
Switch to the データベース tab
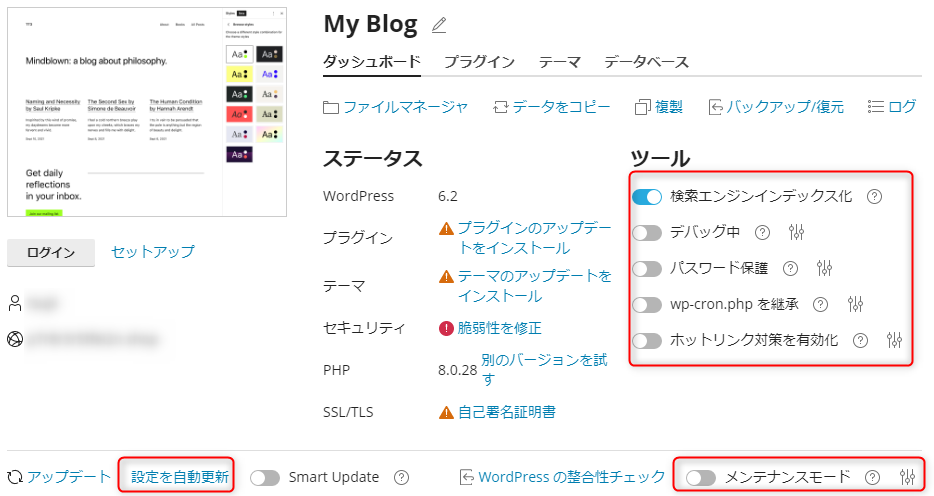click(x=646, y=62)
